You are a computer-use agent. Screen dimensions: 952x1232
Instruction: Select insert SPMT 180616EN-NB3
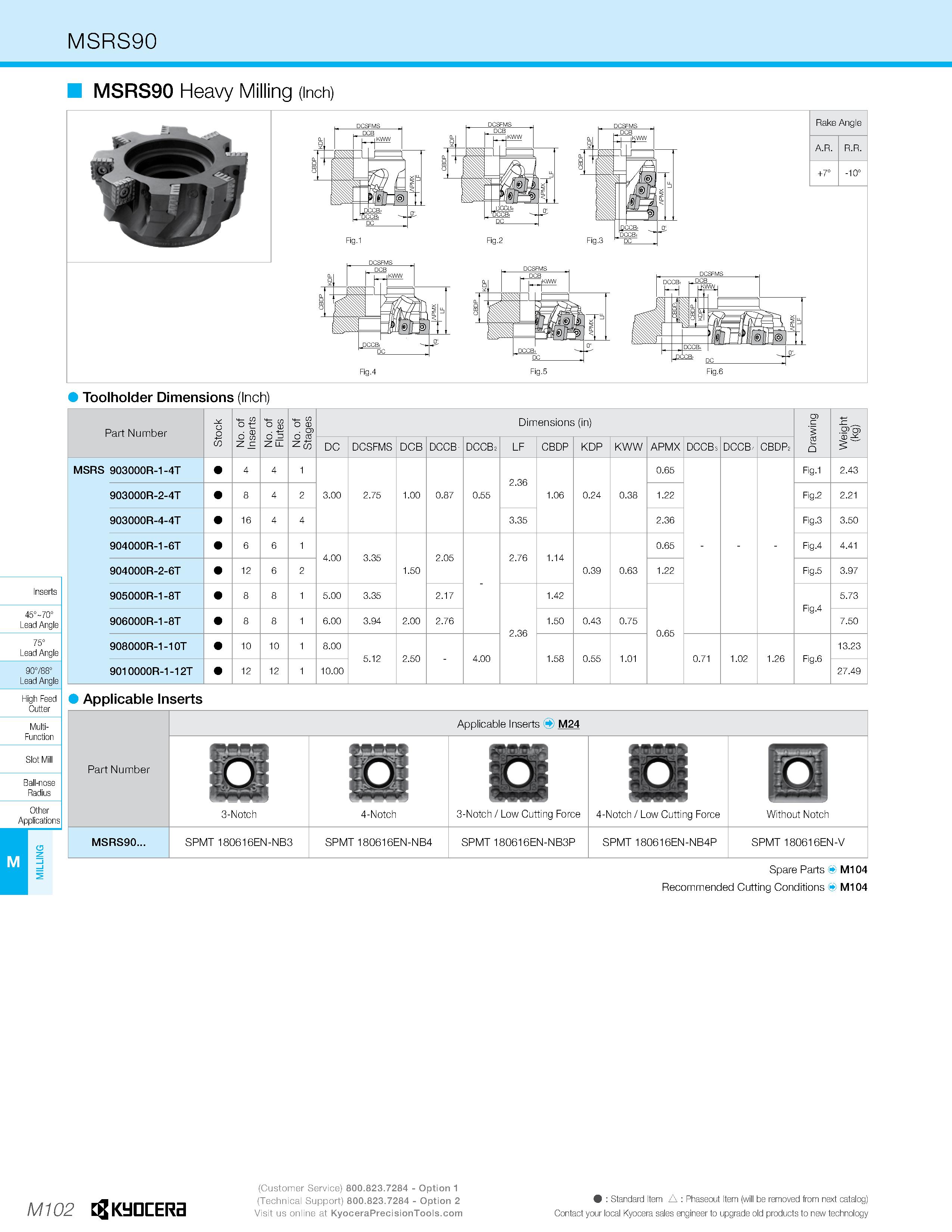239,842
